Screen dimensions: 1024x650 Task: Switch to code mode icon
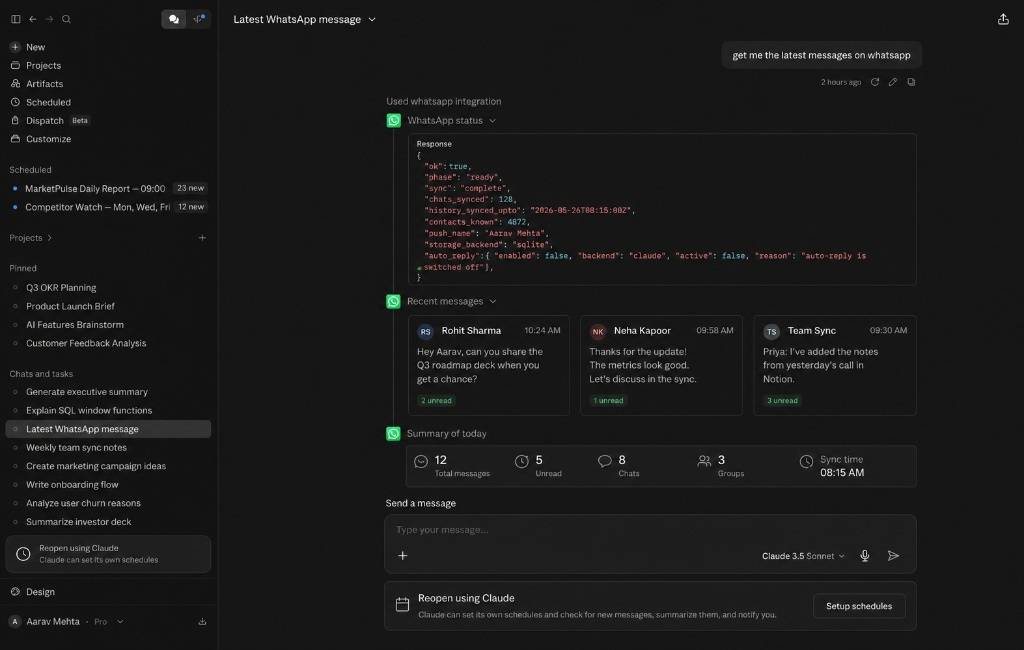(x=199, y=19)
